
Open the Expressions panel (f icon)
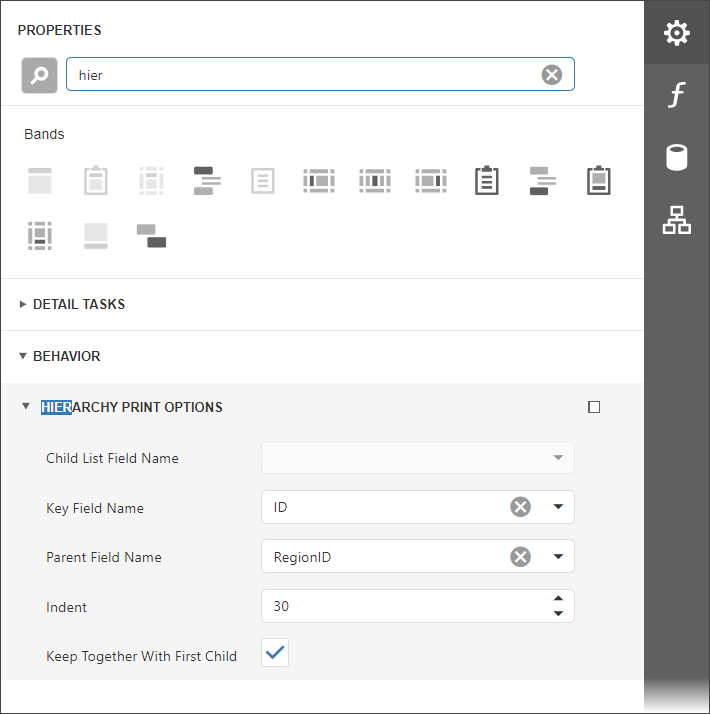pyautogui.click(x=677, y=96)
